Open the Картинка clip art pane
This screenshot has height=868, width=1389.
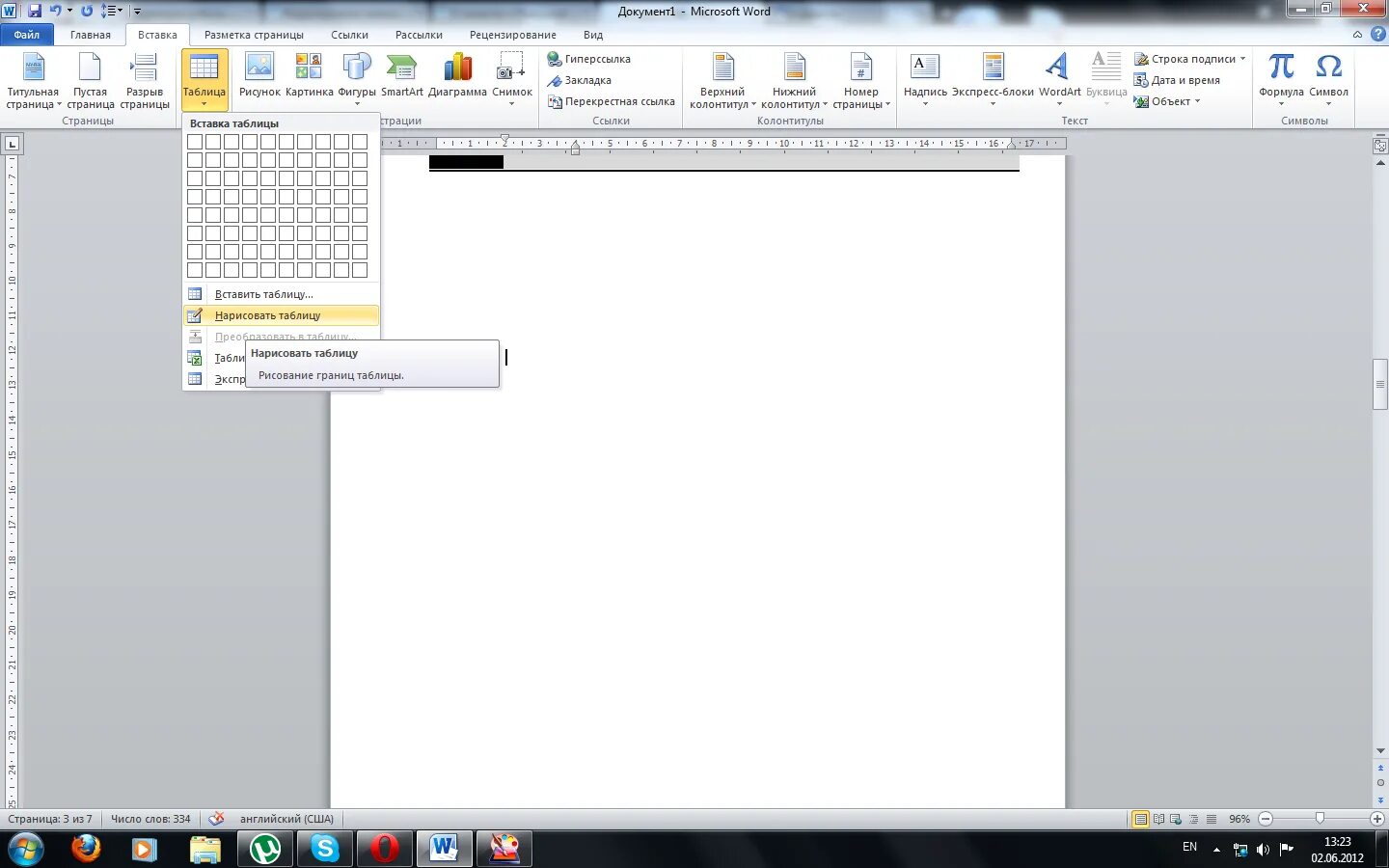coord(309,77)
